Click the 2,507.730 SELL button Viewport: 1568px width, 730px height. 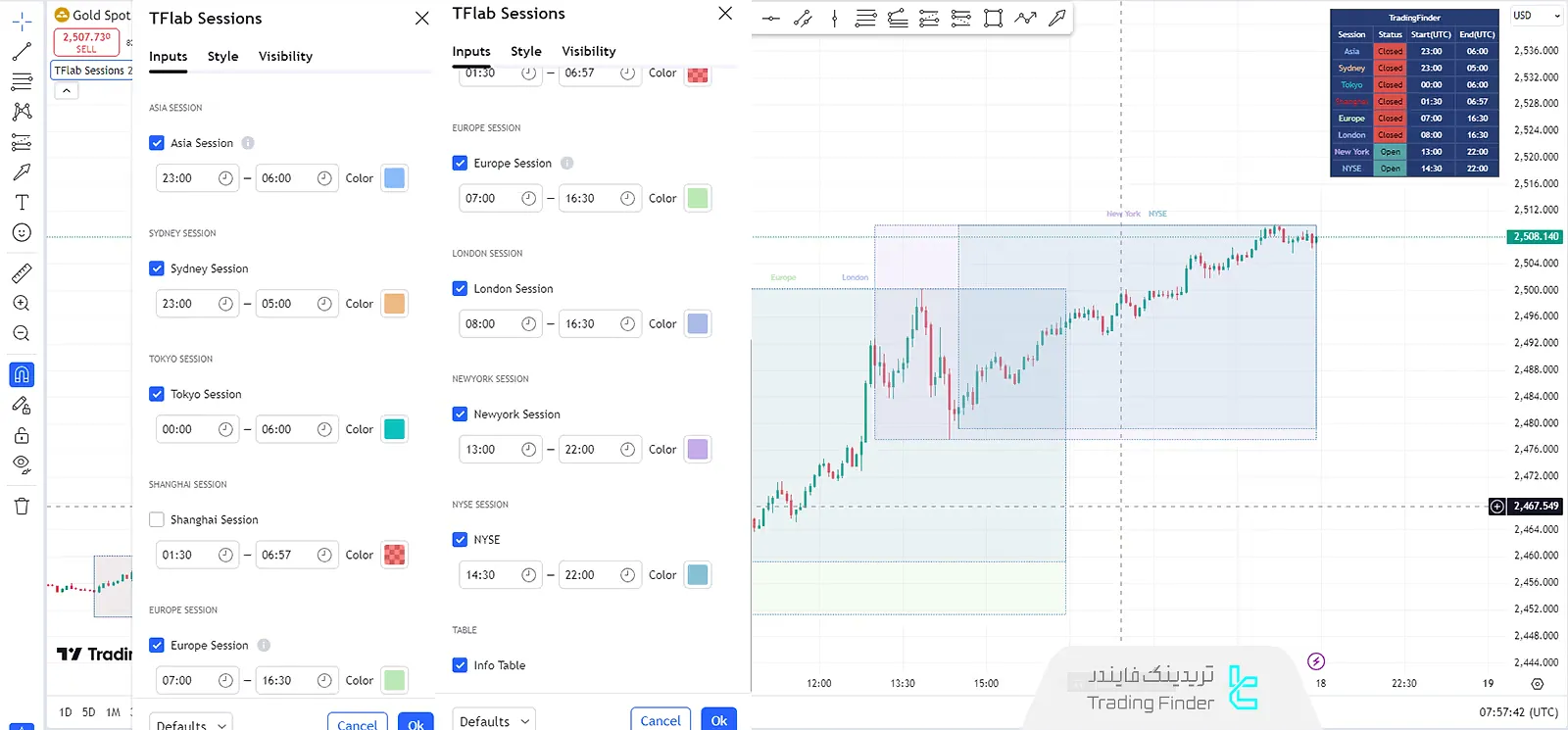point(86,42)
